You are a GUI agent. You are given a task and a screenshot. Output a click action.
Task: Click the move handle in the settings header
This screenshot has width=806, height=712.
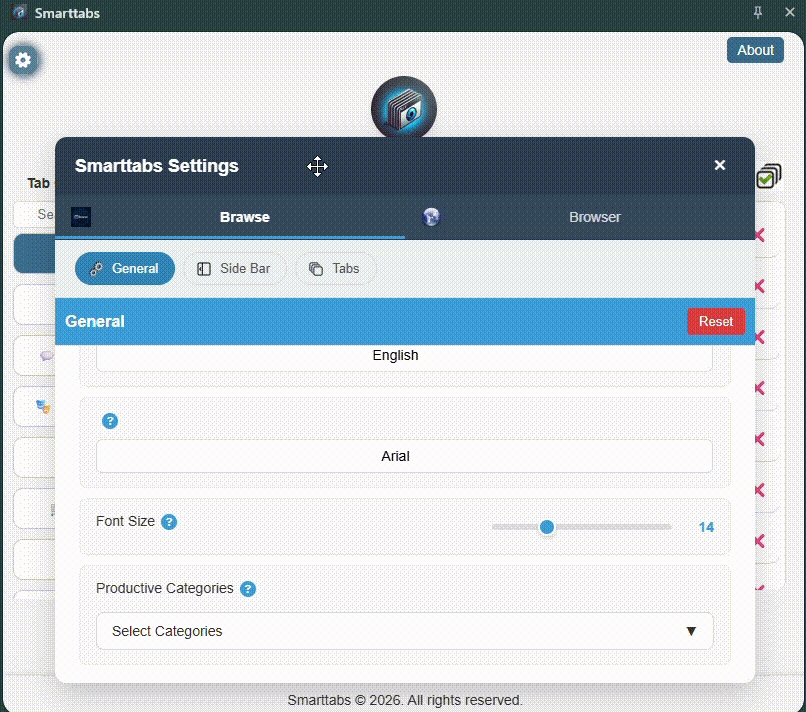pyautogui.click(x=318, y=166)
